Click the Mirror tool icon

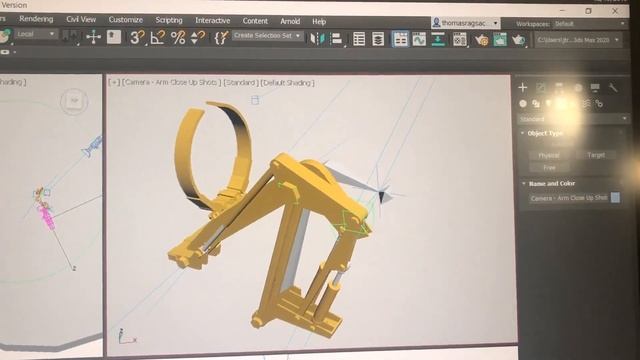pos(317,39)
